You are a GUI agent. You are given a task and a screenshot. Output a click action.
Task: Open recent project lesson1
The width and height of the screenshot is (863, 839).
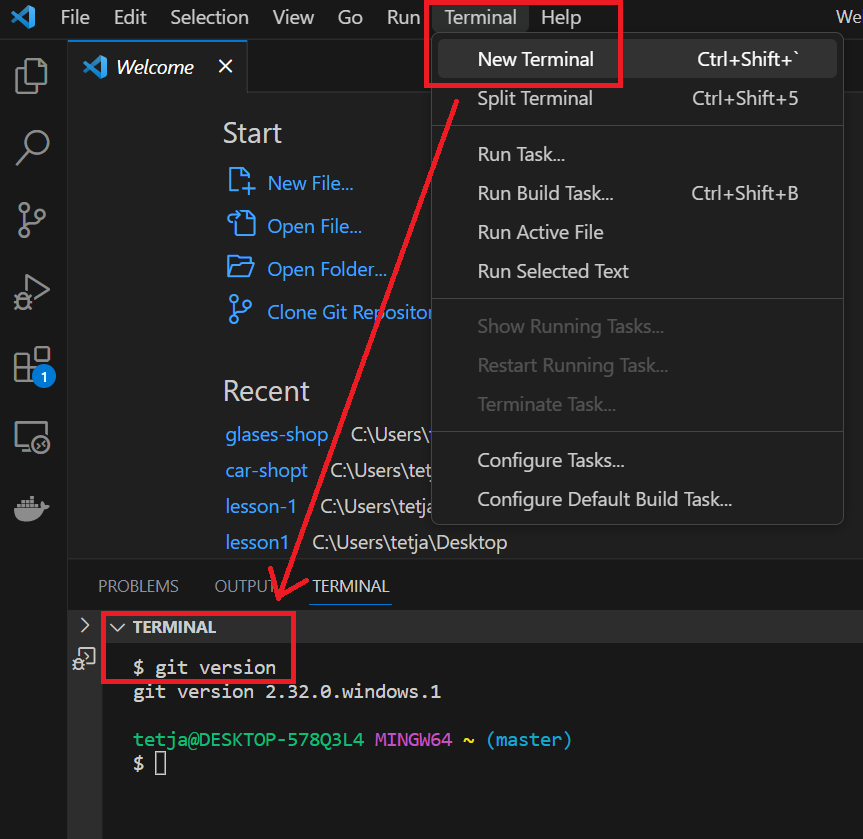tap(257, 543)
